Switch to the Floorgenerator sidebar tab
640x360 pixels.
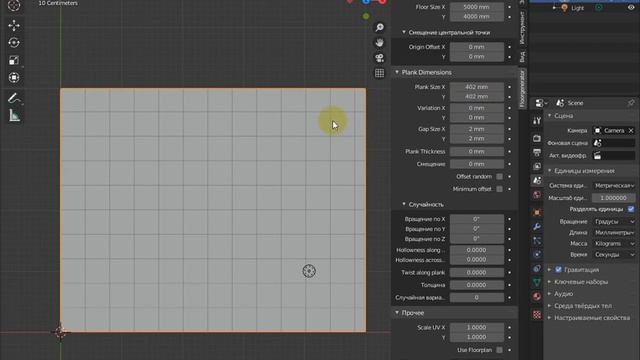click(522, 88)
